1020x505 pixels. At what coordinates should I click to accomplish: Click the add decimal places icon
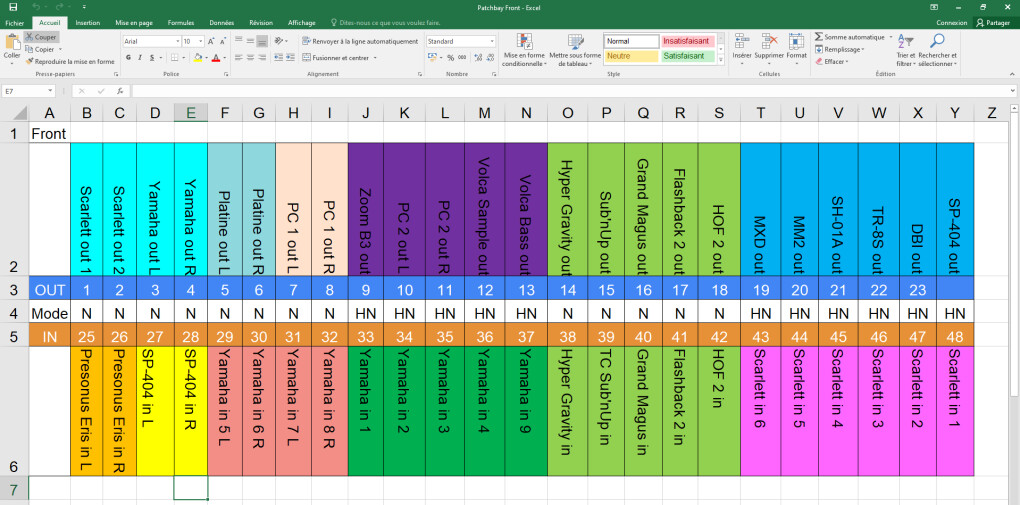[477, 57]
